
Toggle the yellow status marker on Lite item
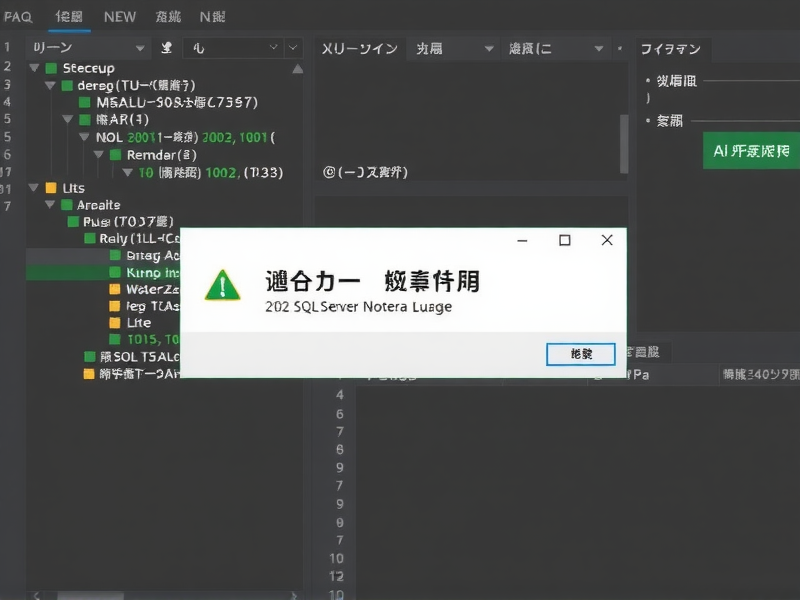click(x=115, y=323)
